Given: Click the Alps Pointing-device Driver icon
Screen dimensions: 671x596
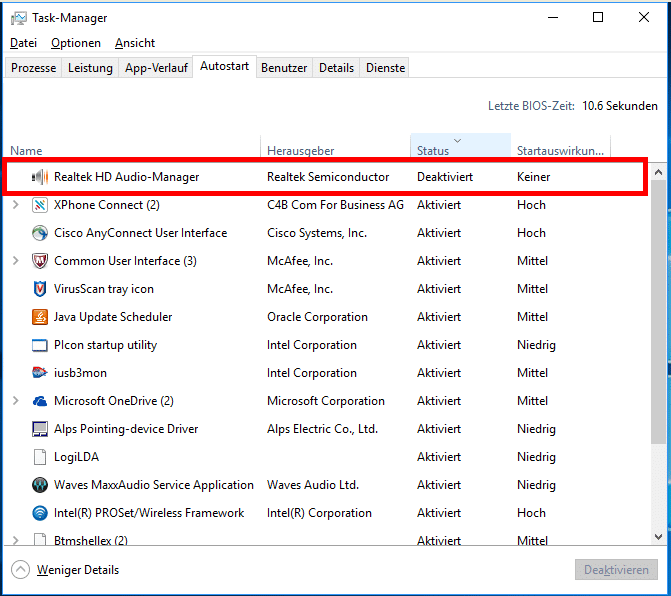Looking at the screenshot, I should point(40,429).
